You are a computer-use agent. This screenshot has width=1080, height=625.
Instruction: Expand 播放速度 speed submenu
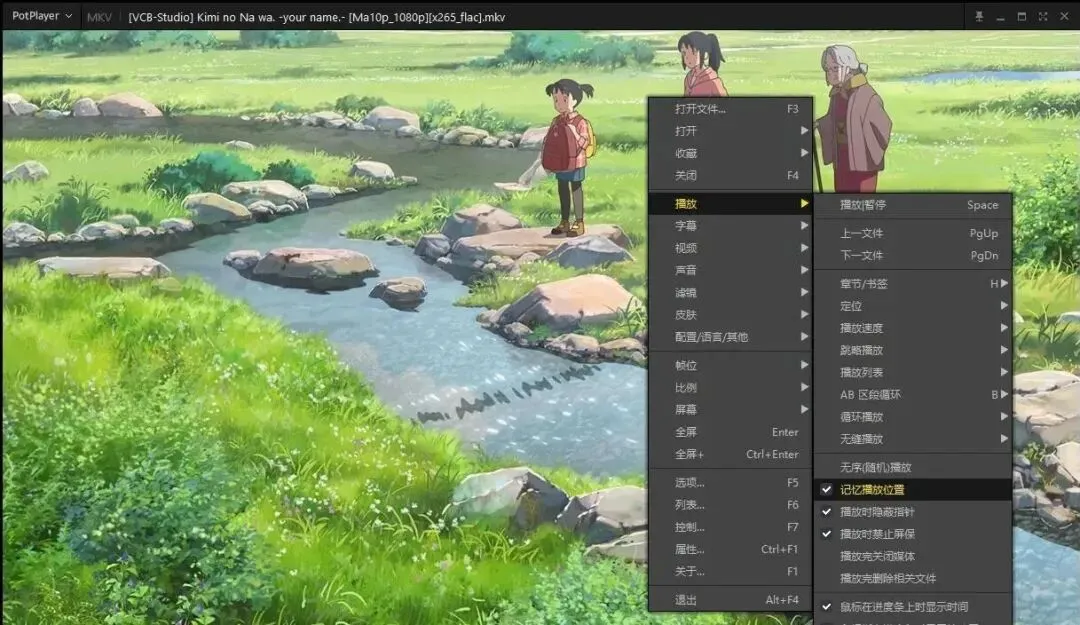(x=913, y=328)
